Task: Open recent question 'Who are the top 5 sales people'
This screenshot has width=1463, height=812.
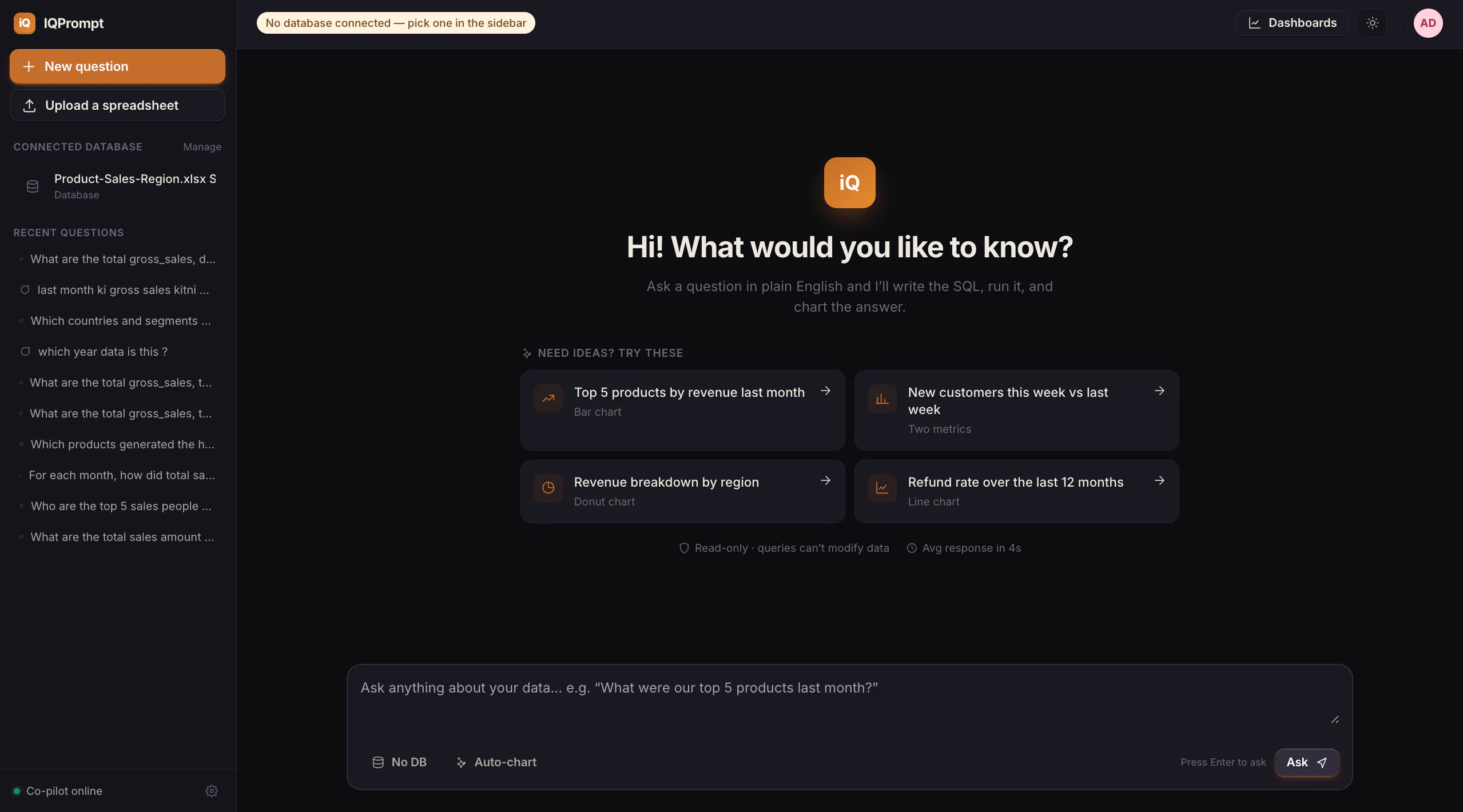Action: (117, 506)
